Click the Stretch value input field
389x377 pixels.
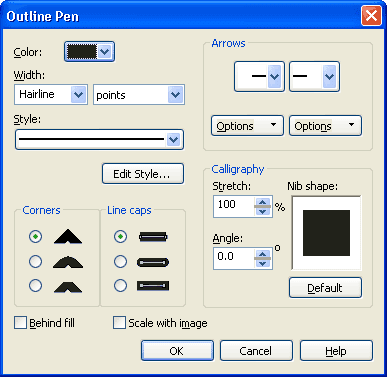234,206
